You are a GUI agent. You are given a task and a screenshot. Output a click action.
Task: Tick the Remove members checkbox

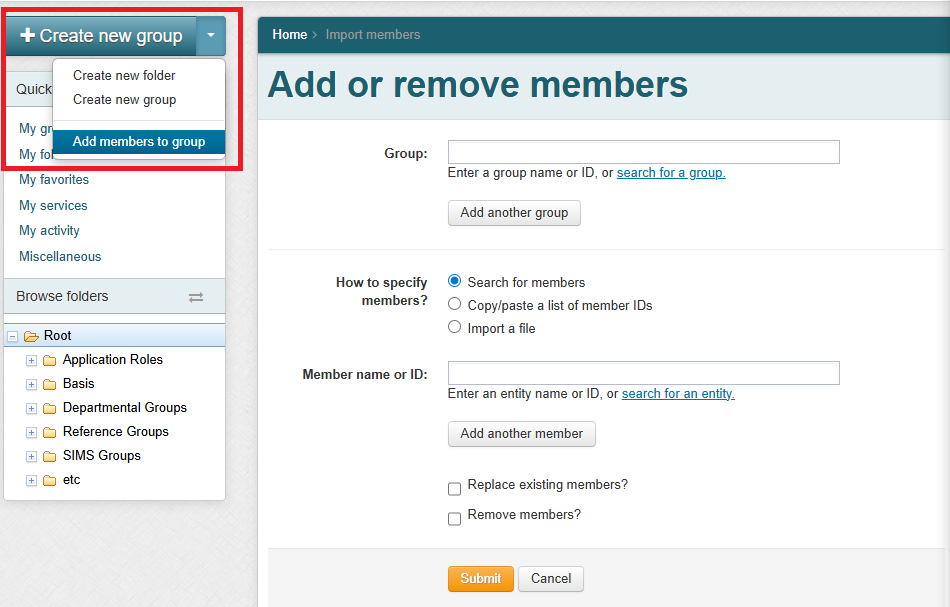coord(455,519)
